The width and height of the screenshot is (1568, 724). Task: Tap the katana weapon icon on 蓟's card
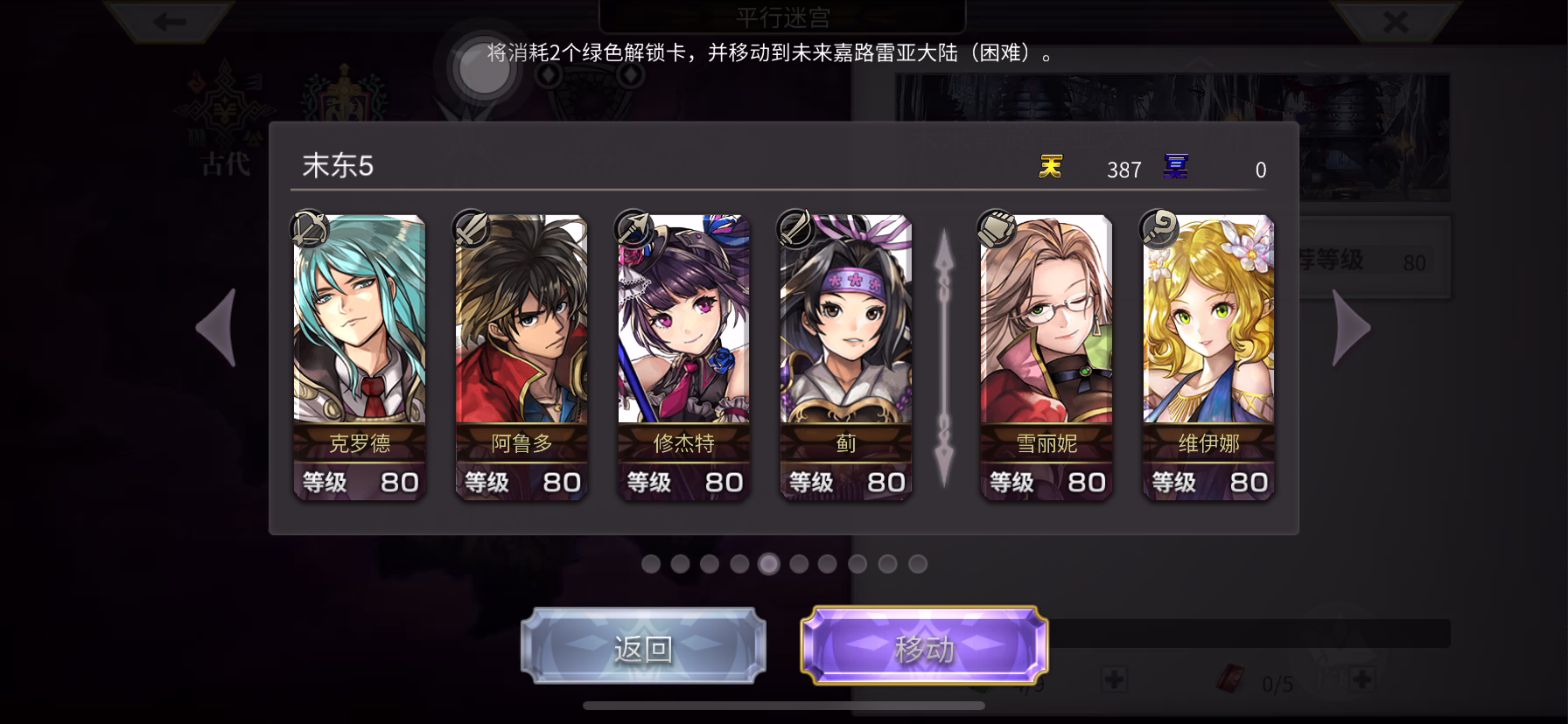click(x=796, y=229)
